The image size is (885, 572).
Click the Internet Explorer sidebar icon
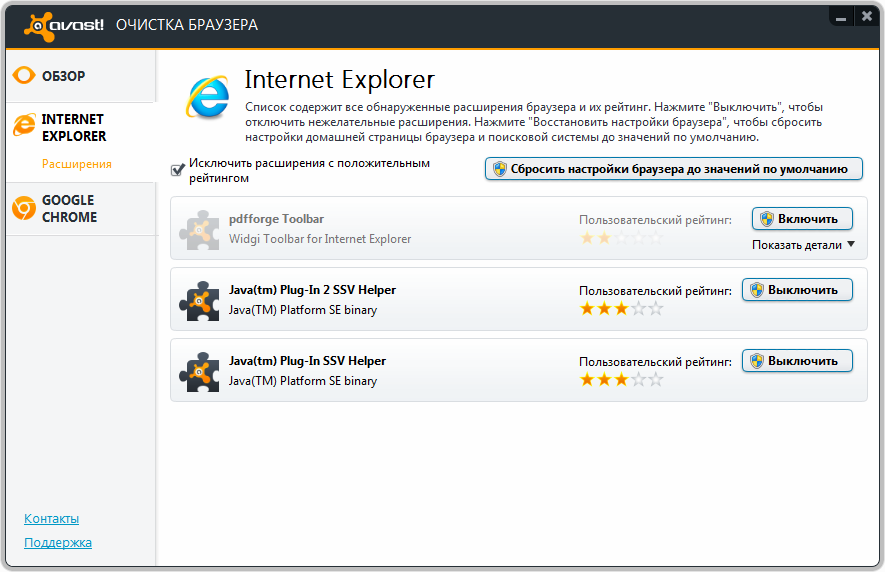(23, 125)
